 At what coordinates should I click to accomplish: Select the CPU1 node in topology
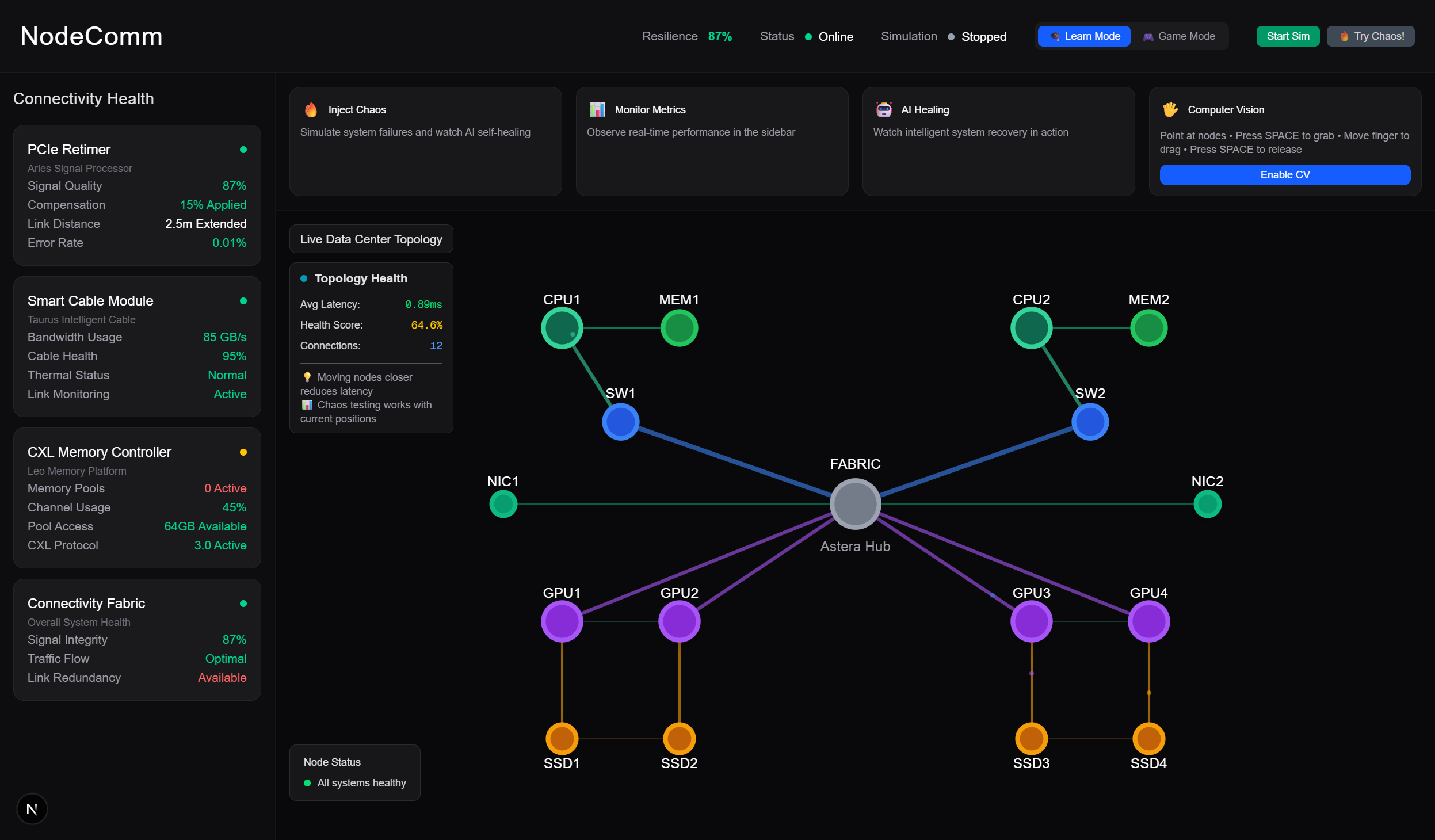pyautogui.click(x=562, y=328)
